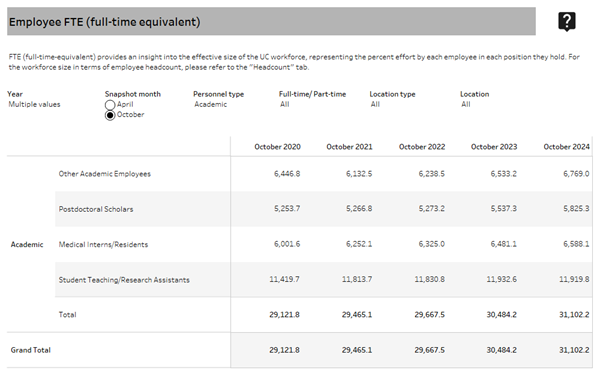Open the help question mark icon
Image resolution: width=600 pixels, height=372 pixels.
point(567,21)
